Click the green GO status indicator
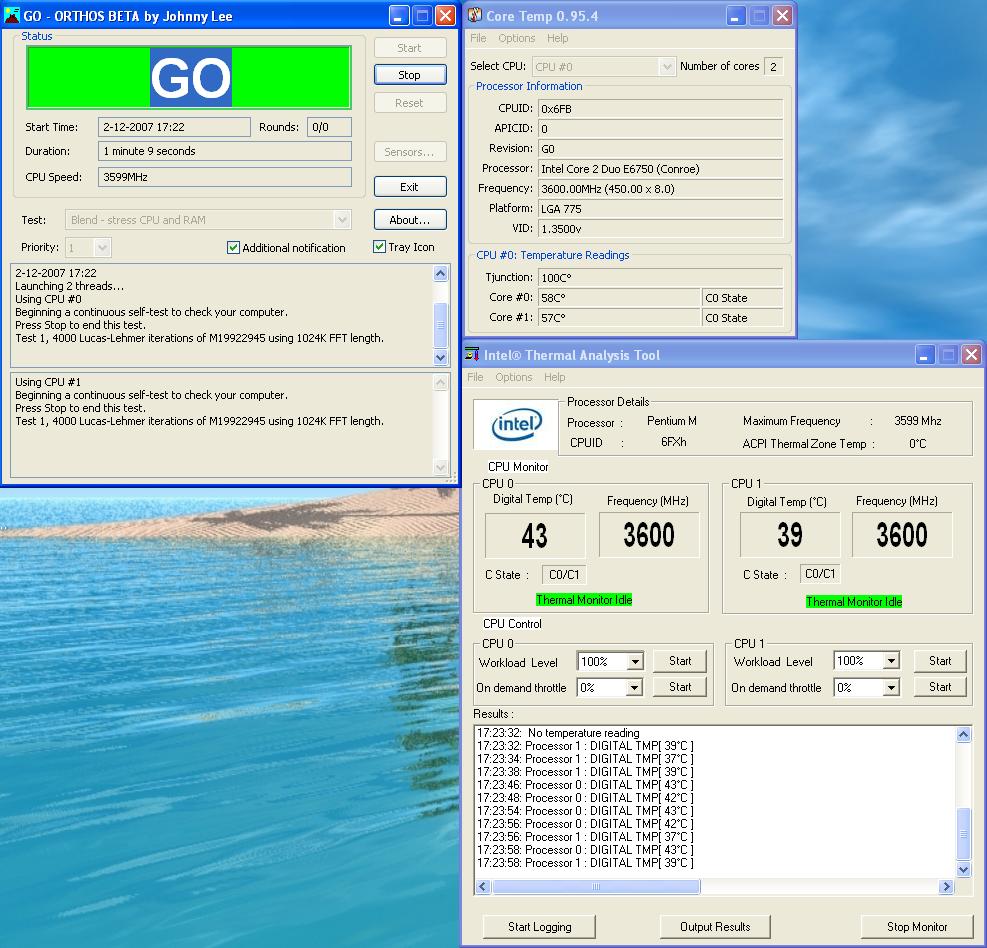 189,77
